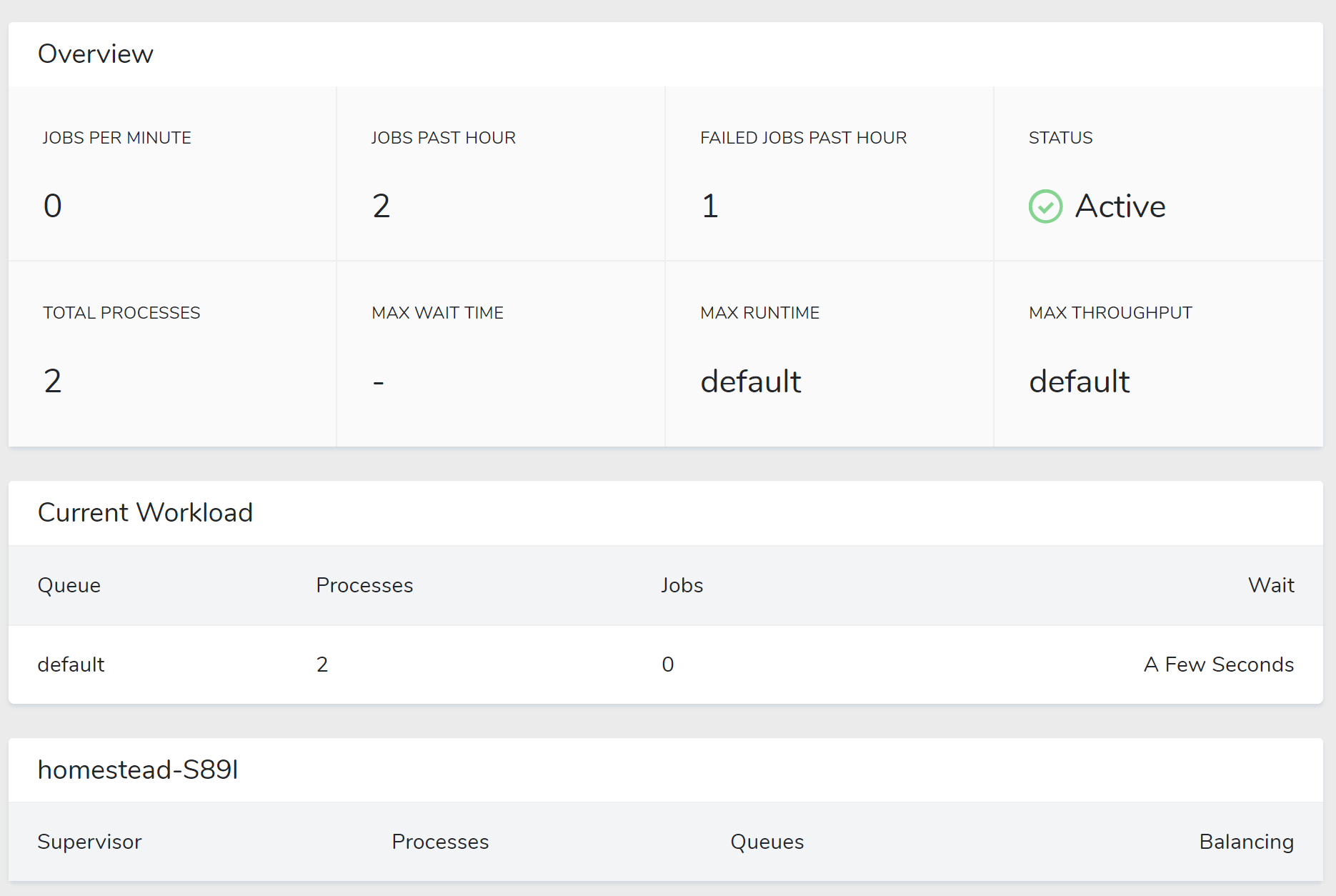Select the default queue name in workload row
Viewport: 1336px width, 896px height.
[x=71, y=664]
